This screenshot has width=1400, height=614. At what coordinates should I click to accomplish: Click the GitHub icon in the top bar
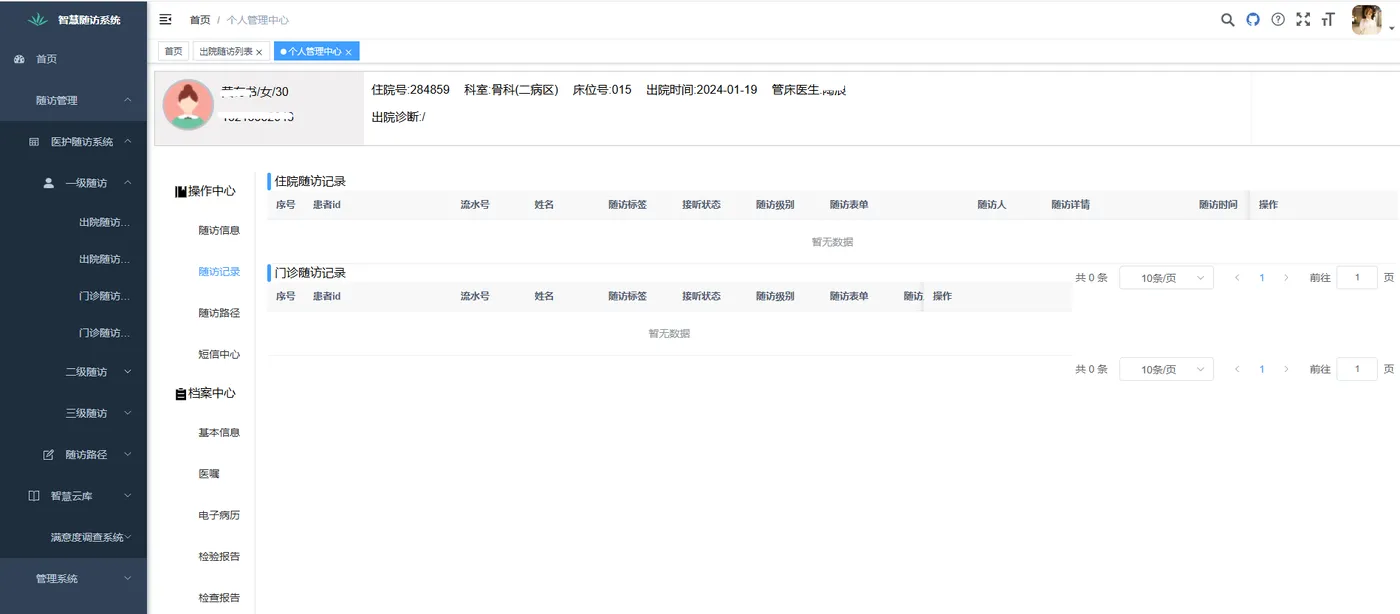click(1252, 19)
